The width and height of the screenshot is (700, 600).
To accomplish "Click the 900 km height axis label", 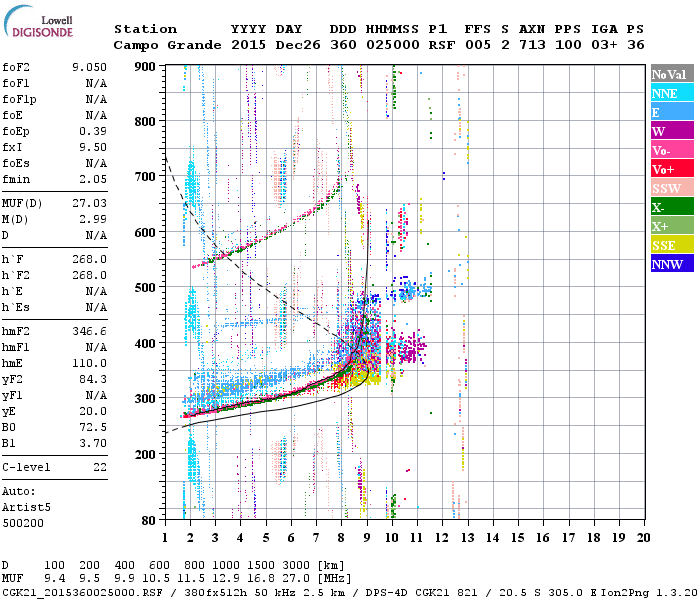I will coord(145,67).
